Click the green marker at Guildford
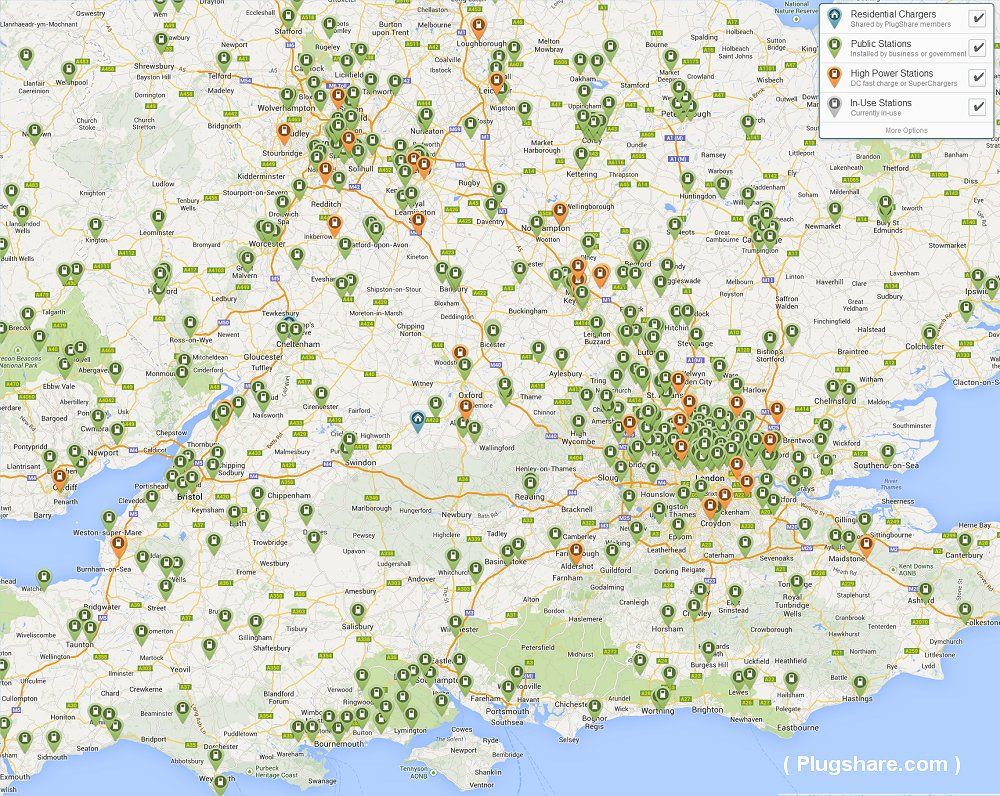Image resolution: width=1000 pixels, height=796 pixels. pyautogui.click(x=612, y=552)
